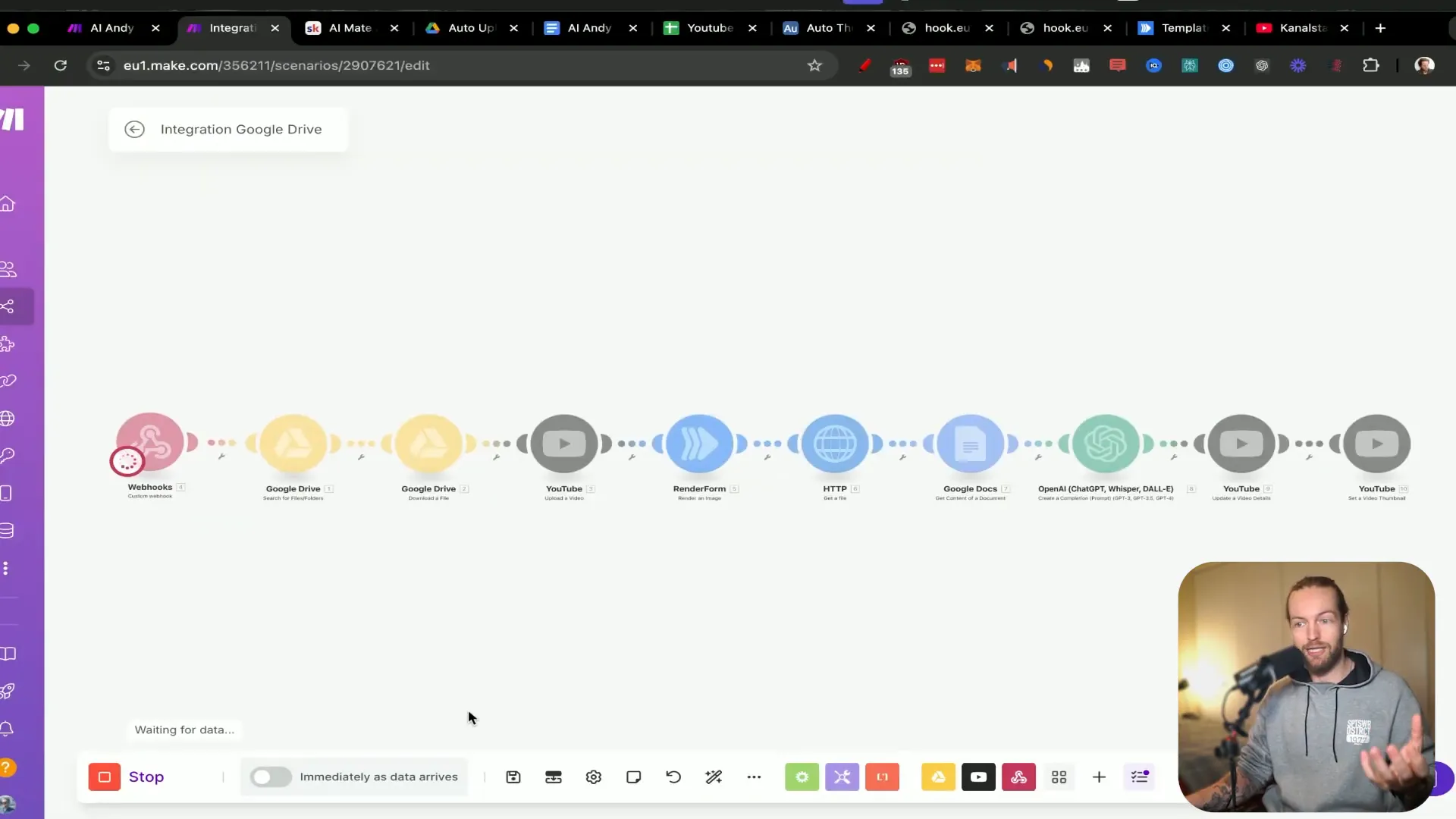Switch to the Templat browser tab

pyautogui.click(x=1183, y=28)
